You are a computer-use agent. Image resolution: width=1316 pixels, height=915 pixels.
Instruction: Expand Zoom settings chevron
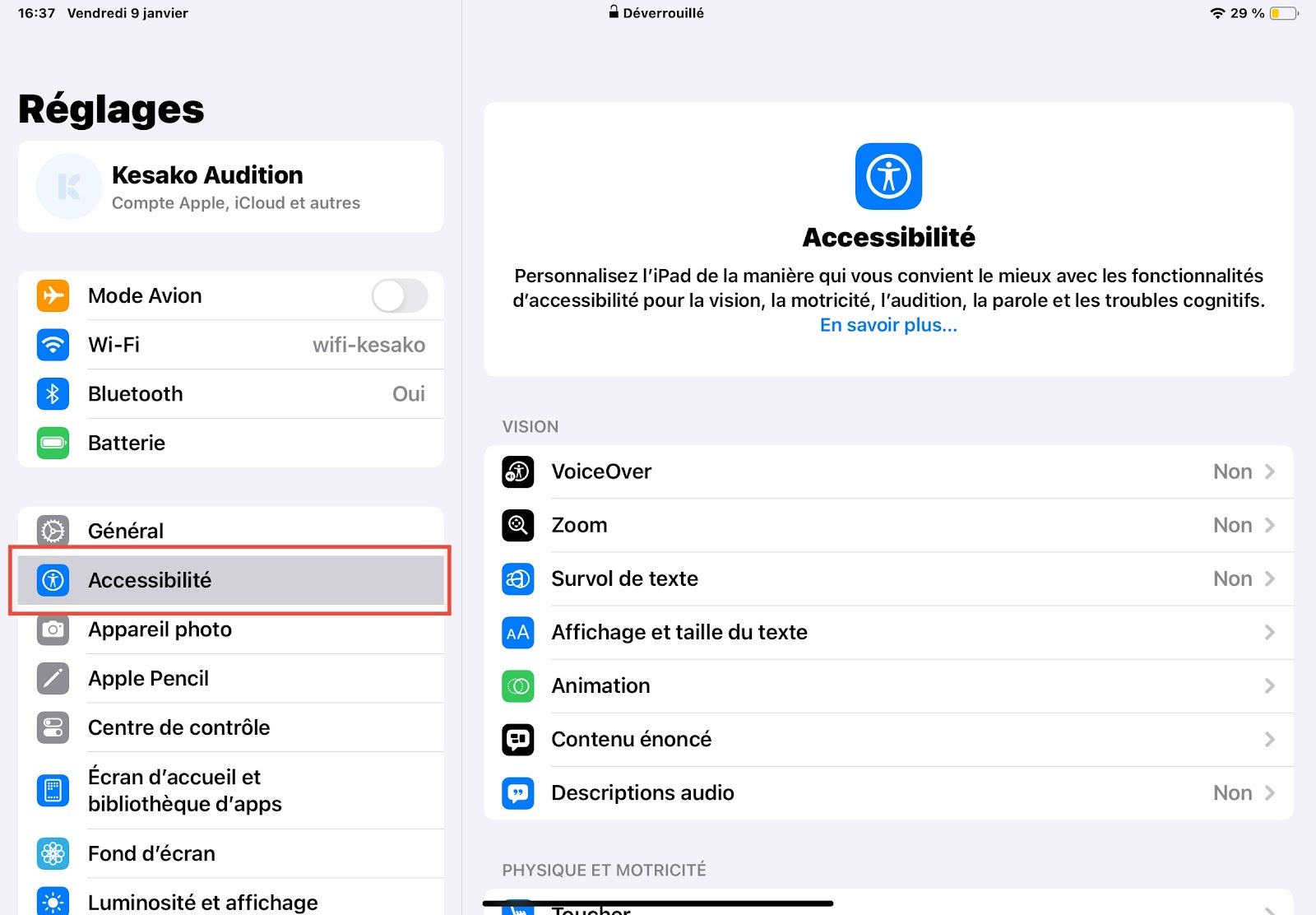(x=1270, y=525)
